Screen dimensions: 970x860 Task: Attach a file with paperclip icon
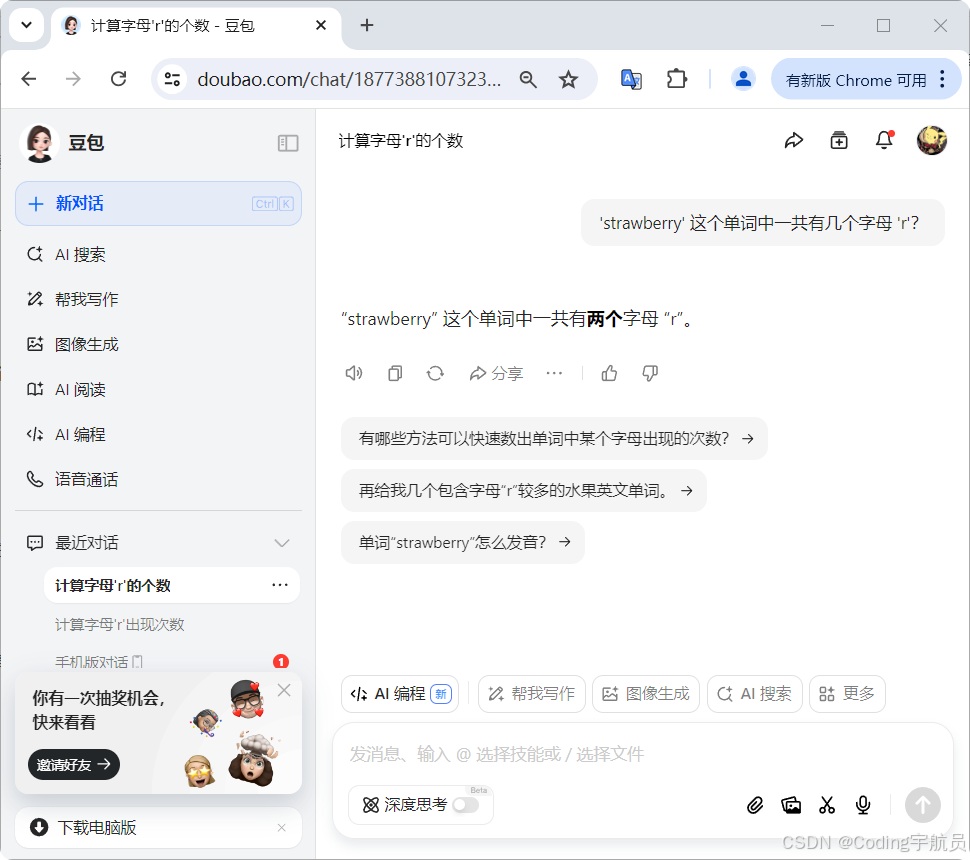755,805
